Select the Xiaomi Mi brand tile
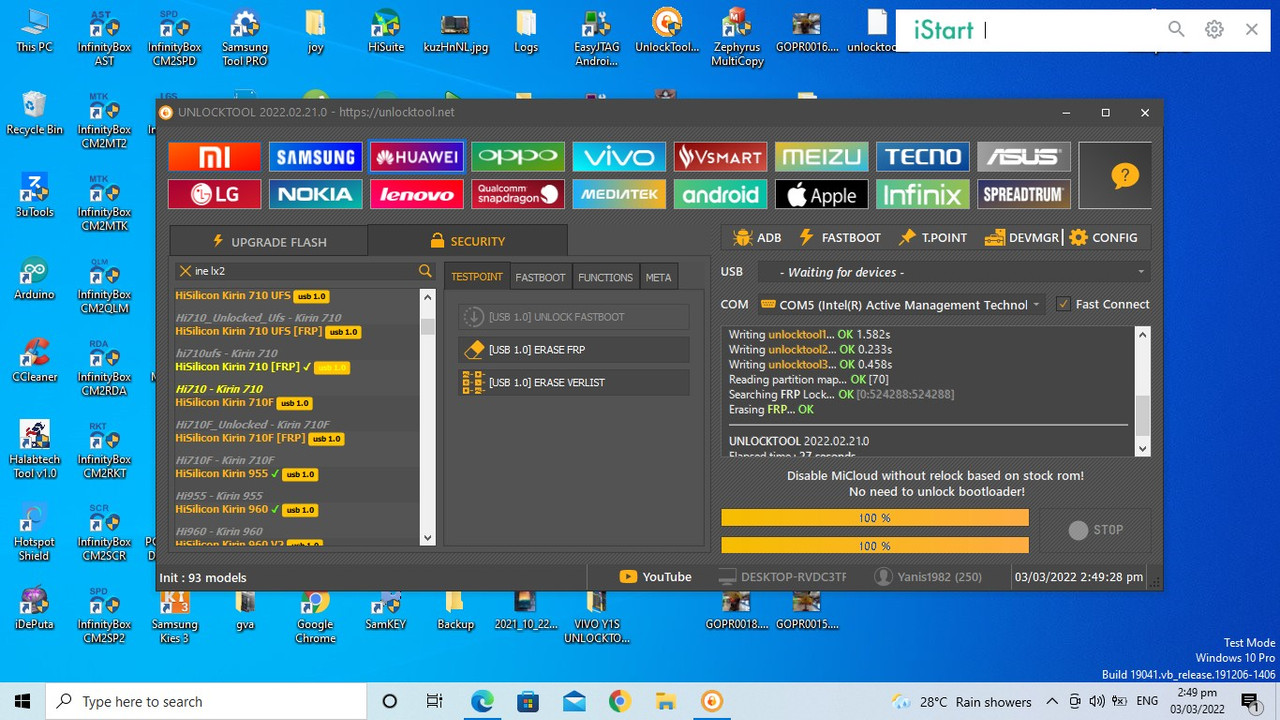The width and height of the screenshot is (1280, 720). 214,156
